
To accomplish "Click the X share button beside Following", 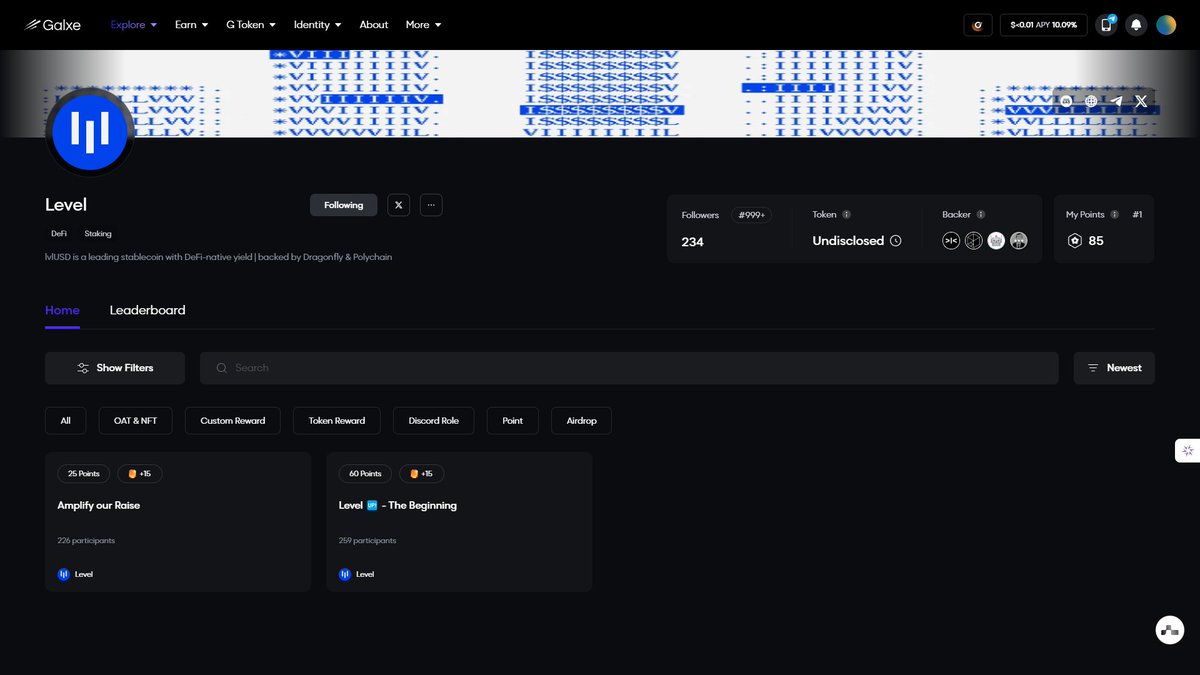I will pos(398,205).
